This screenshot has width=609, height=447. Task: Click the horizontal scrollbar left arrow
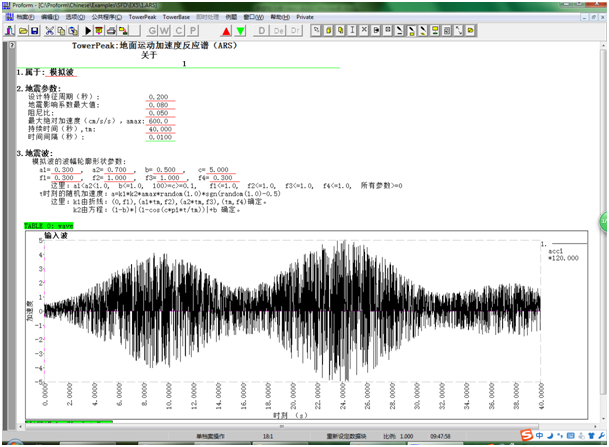coord(21,426)
